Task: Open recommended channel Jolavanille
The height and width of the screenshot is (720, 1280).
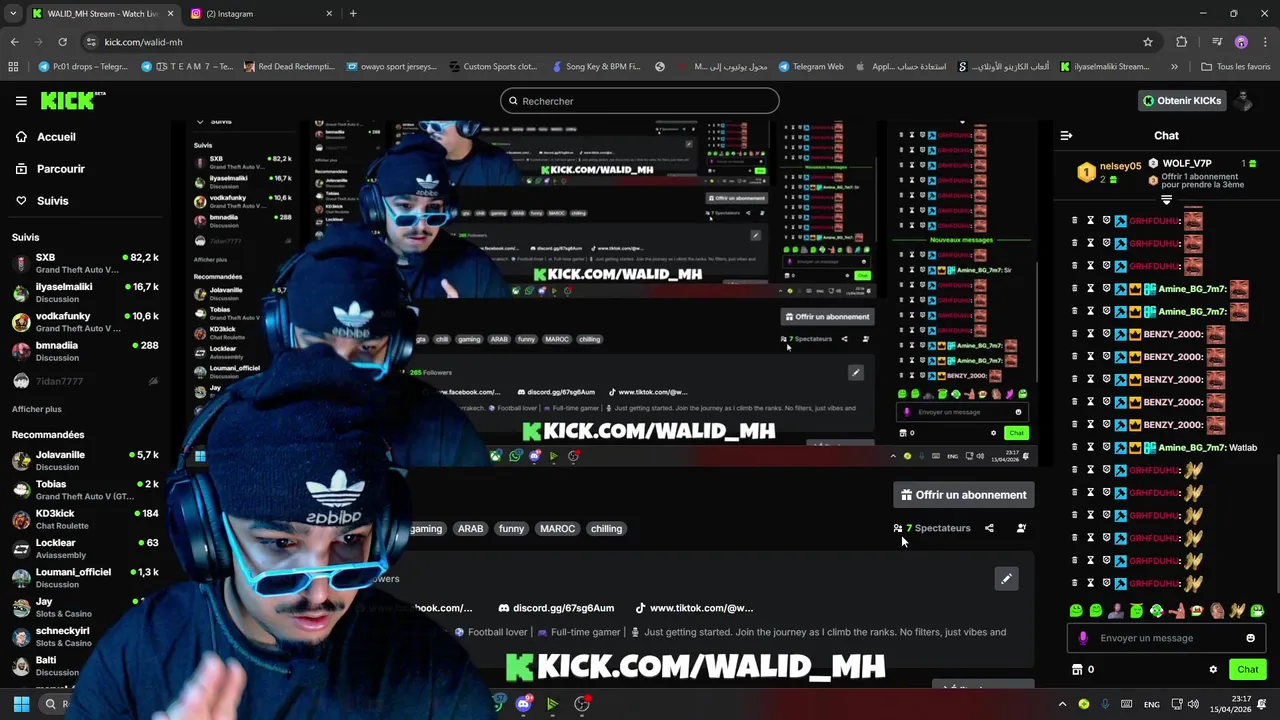Action: [85, 460]
